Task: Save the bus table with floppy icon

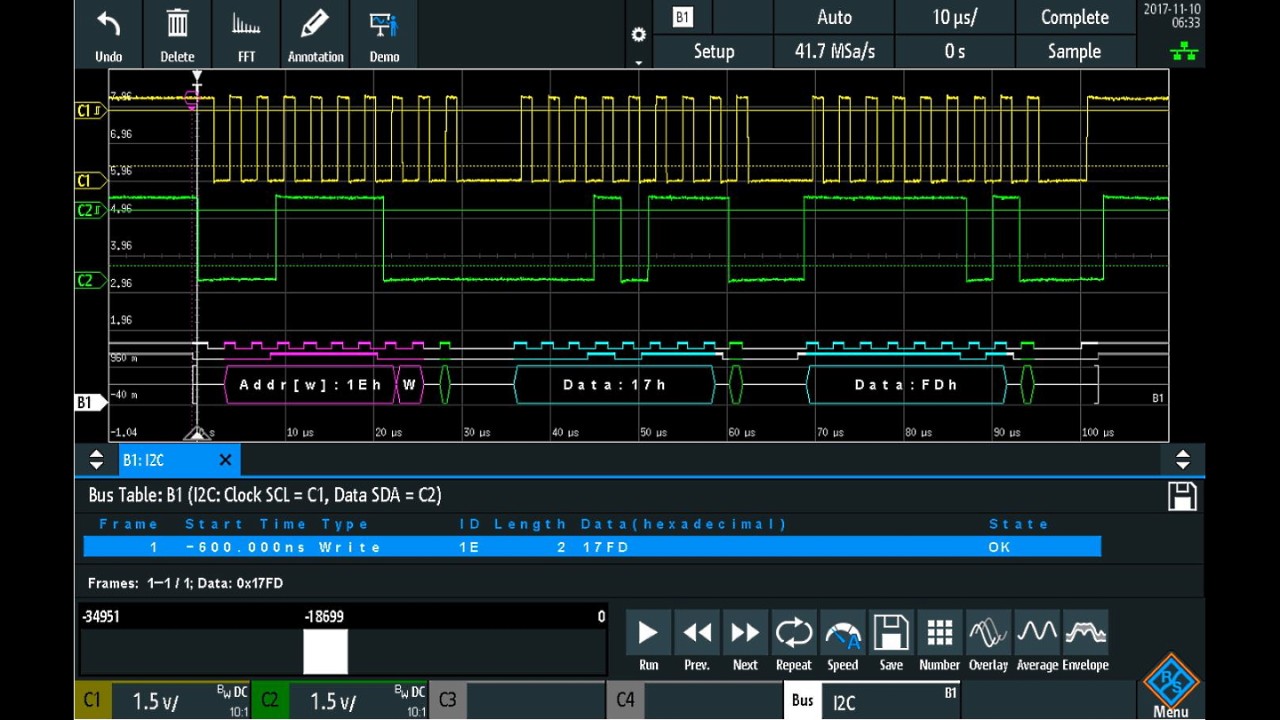Action: click(x=1182, y=497)
